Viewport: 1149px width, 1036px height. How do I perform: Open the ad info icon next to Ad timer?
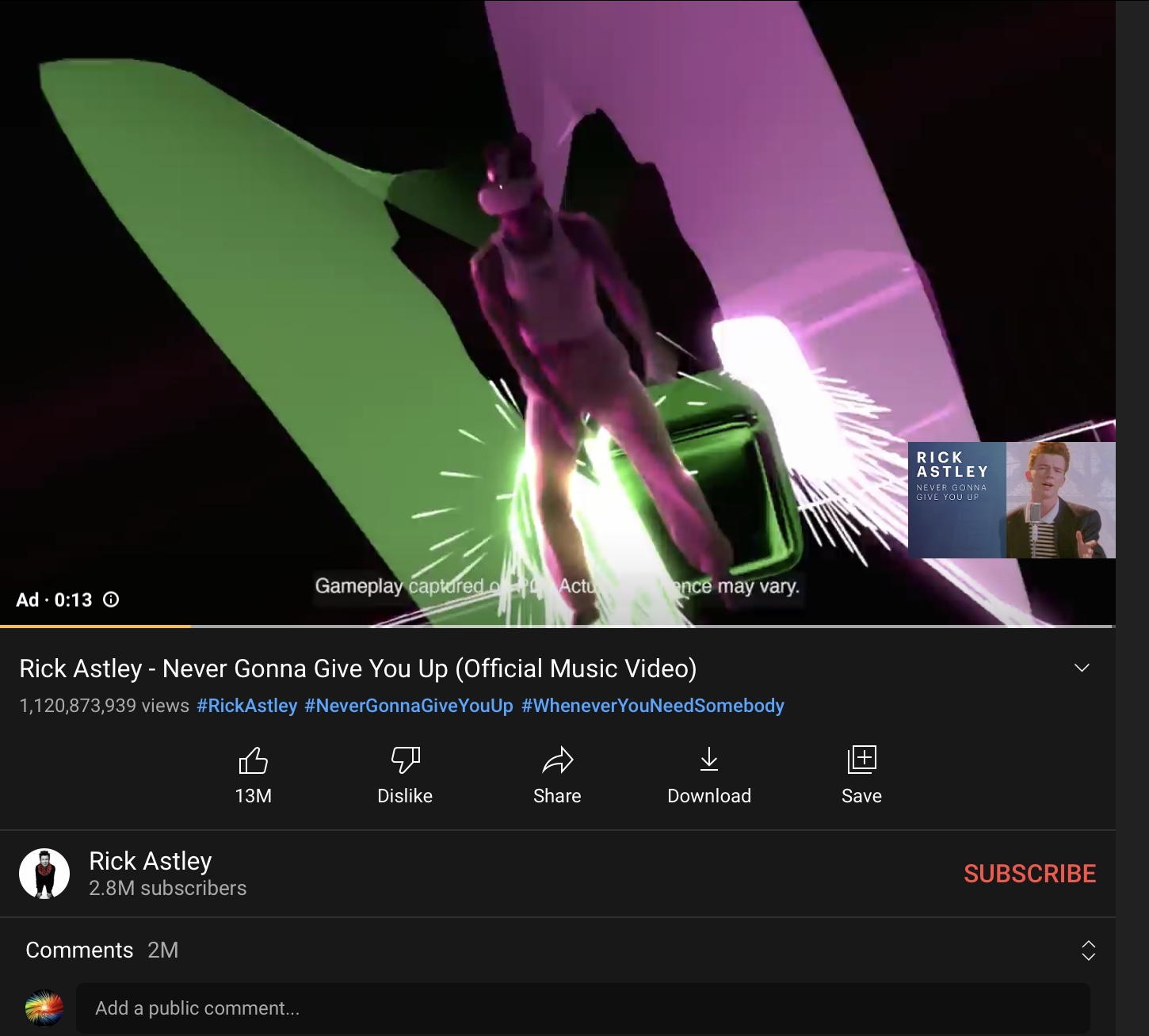112,600
